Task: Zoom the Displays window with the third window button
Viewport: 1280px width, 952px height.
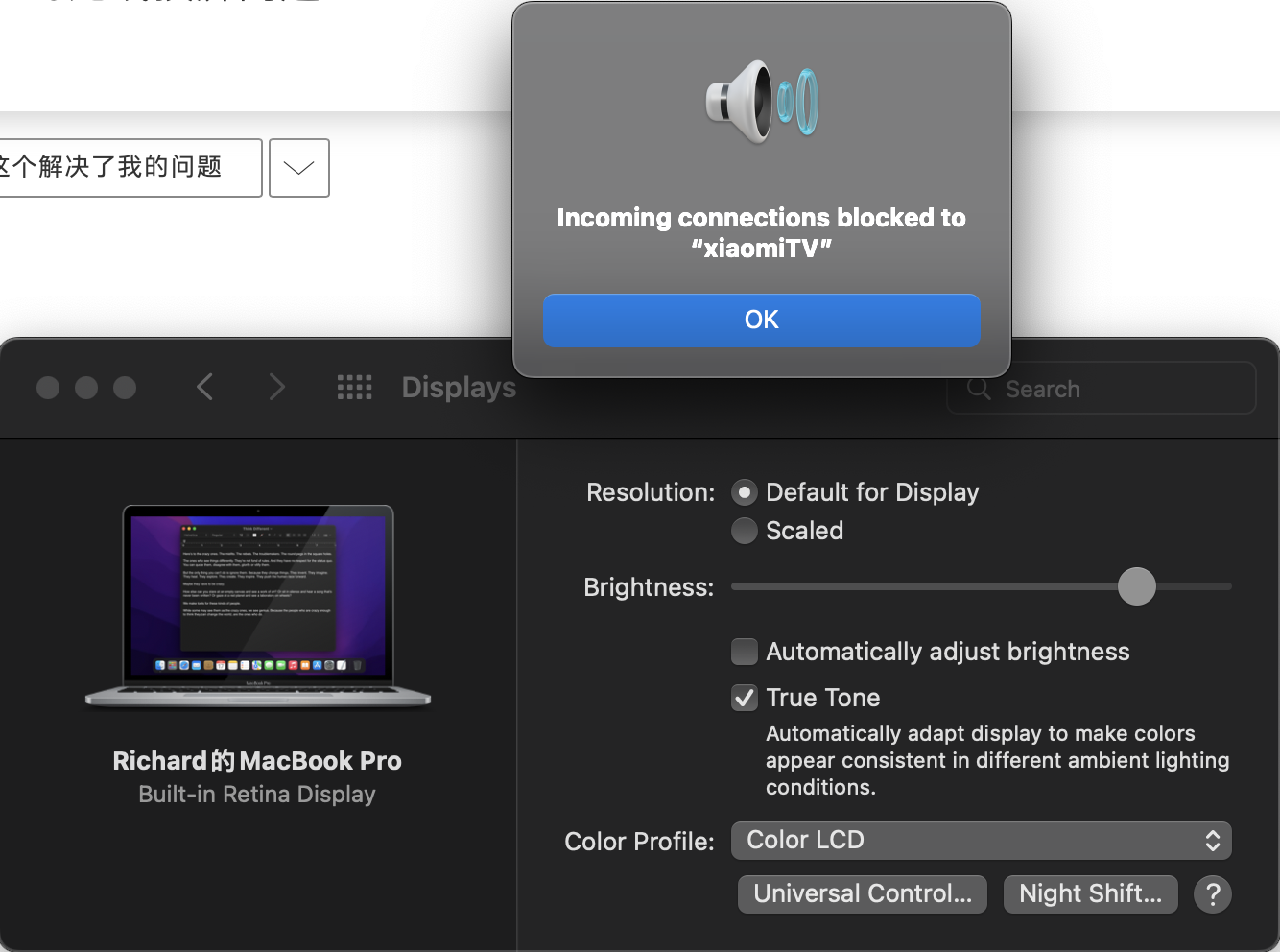Action: tap(125, 388)
